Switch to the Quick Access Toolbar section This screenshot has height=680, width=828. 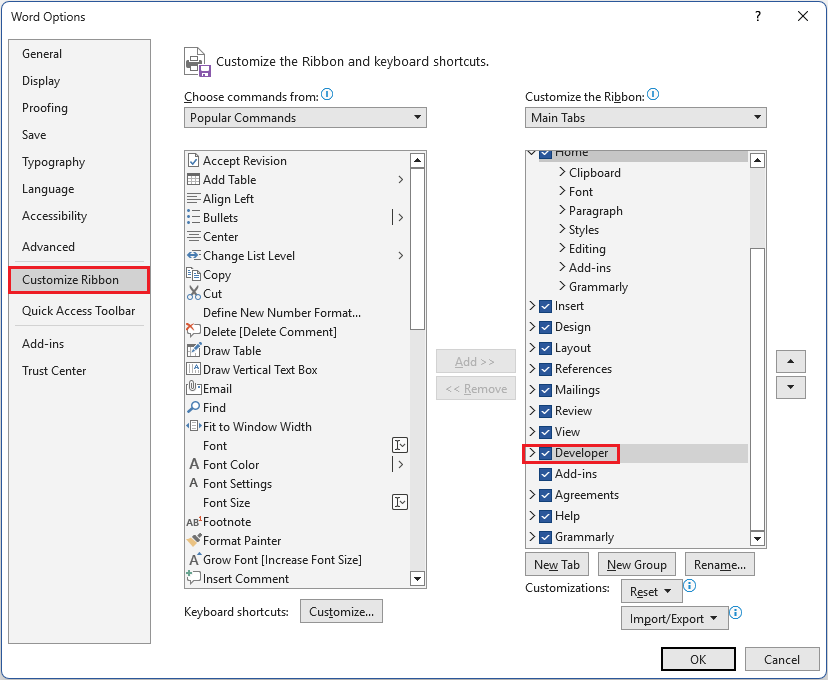78,311
